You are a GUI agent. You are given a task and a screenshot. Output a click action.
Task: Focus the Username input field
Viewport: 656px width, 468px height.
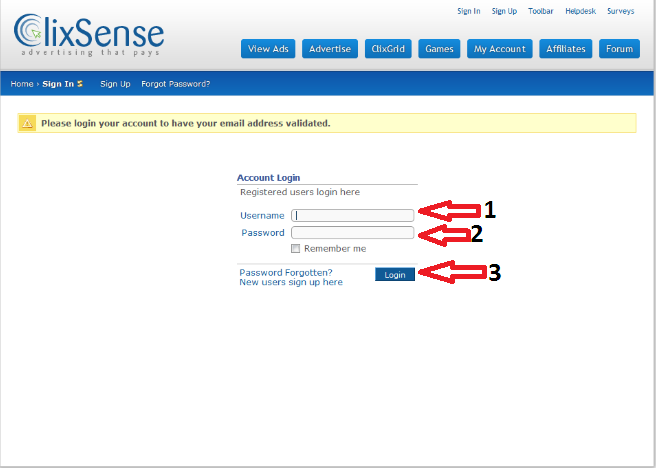pos(353,215)
